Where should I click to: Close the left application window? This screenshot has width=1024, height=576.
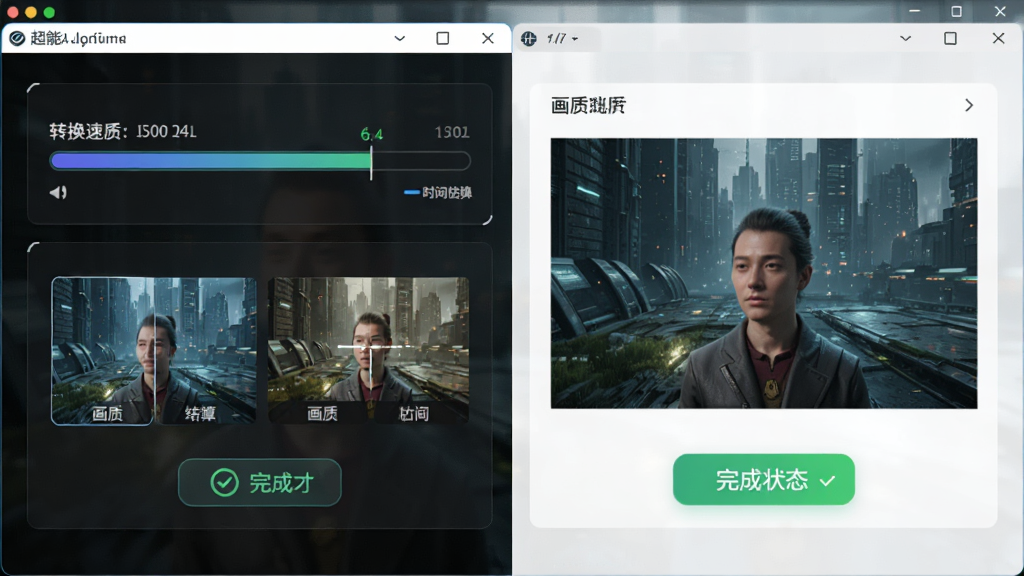487,39
